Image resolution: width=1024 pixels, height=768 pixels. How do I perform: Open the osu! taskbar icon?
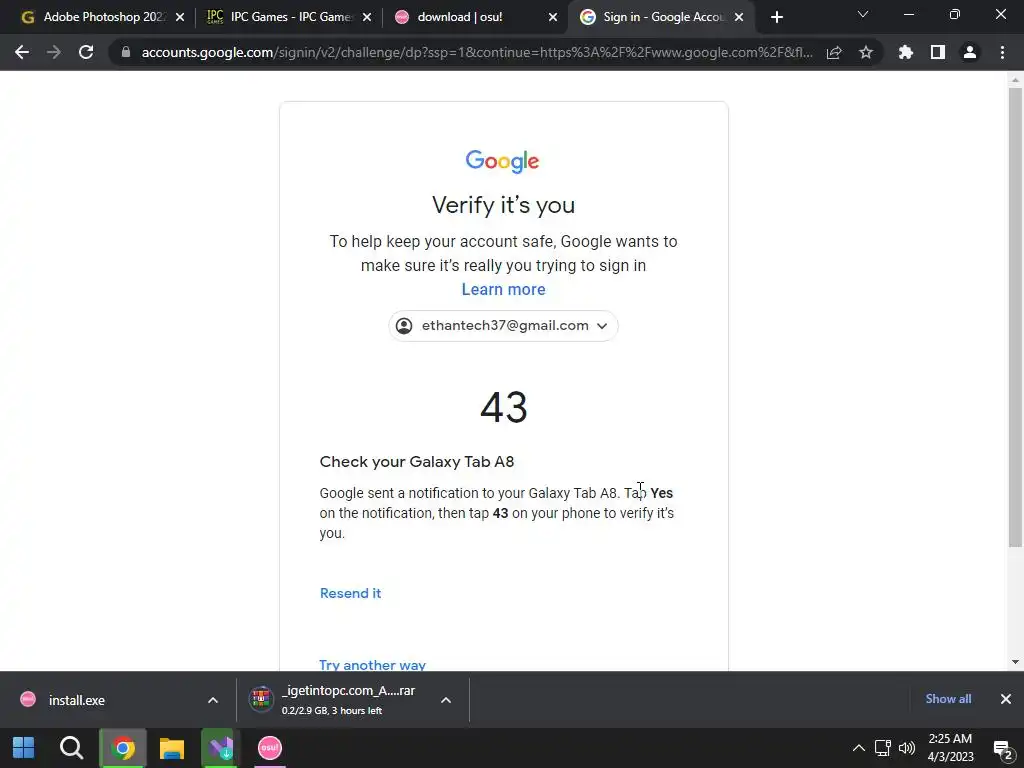[270, 748]
